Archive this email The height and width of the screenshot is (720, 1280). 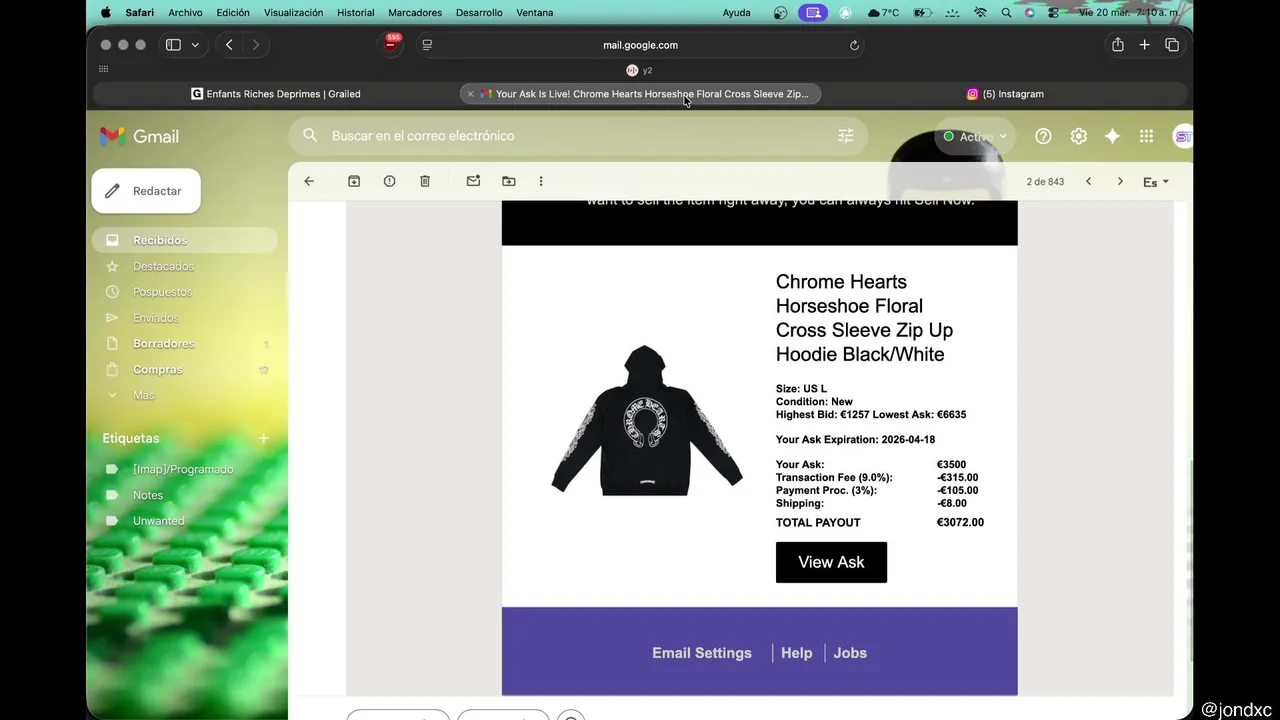[x=354, y=181]
